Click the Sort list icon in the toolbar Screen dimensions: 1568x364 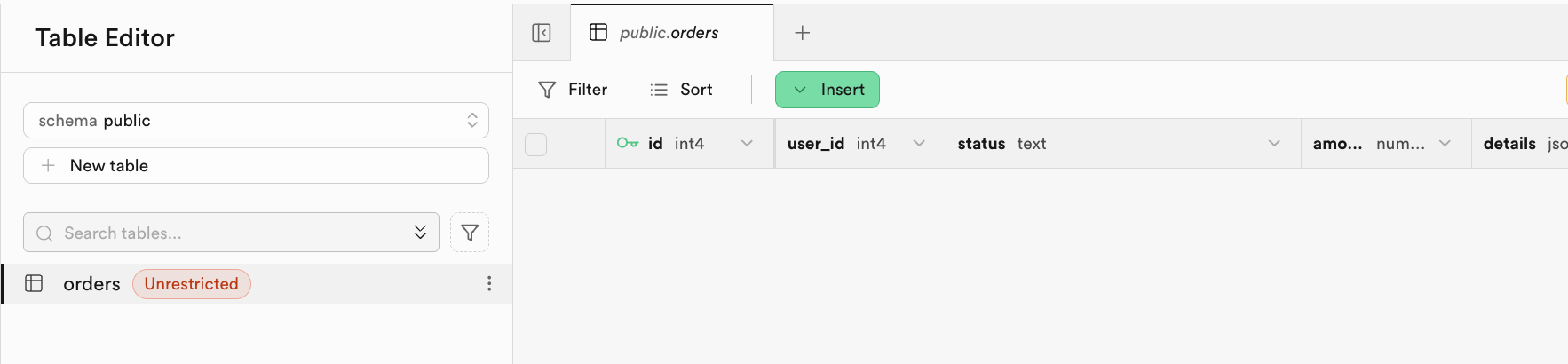click(659, 90)
